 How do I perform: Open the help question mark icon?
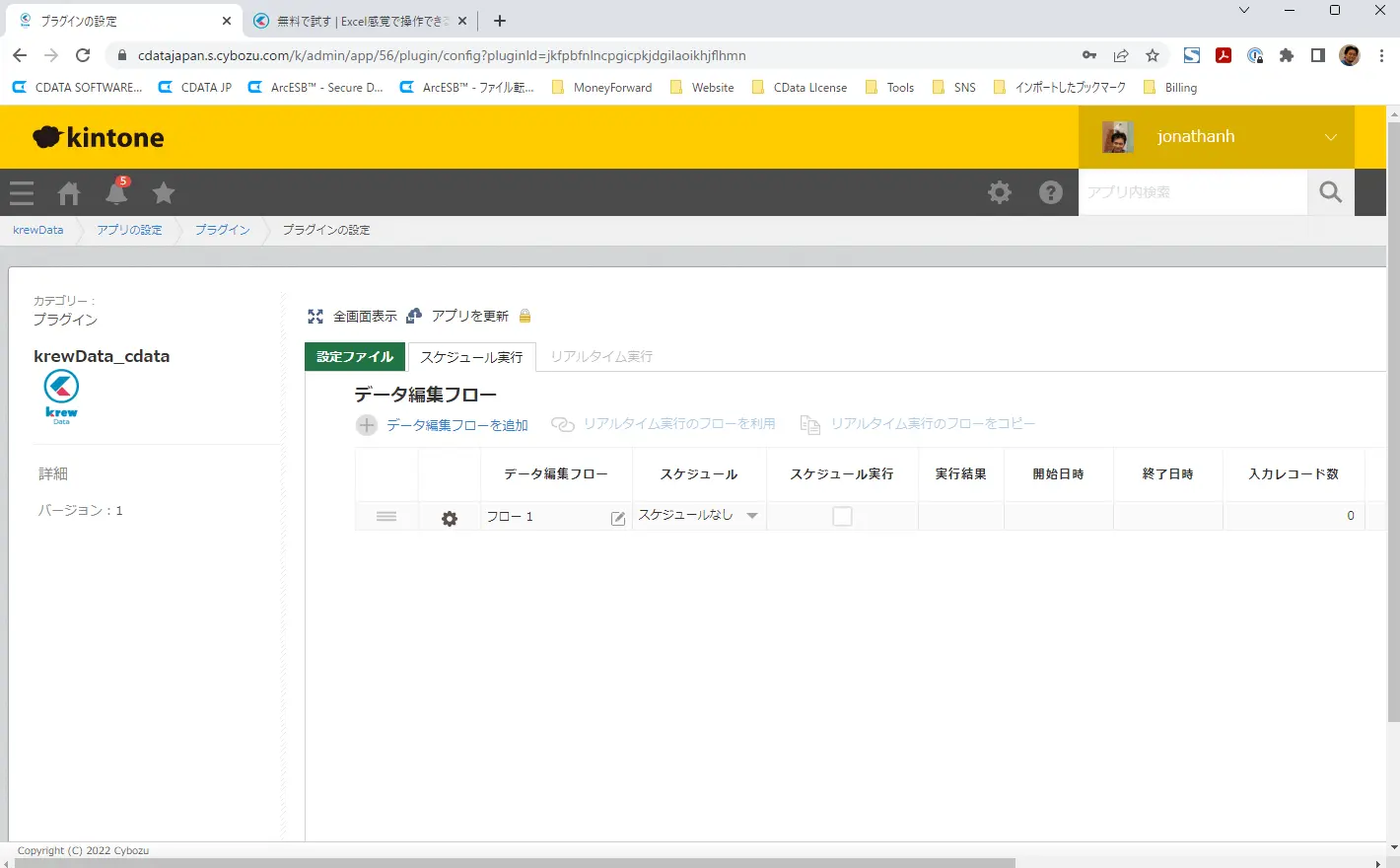(1051, 192)
